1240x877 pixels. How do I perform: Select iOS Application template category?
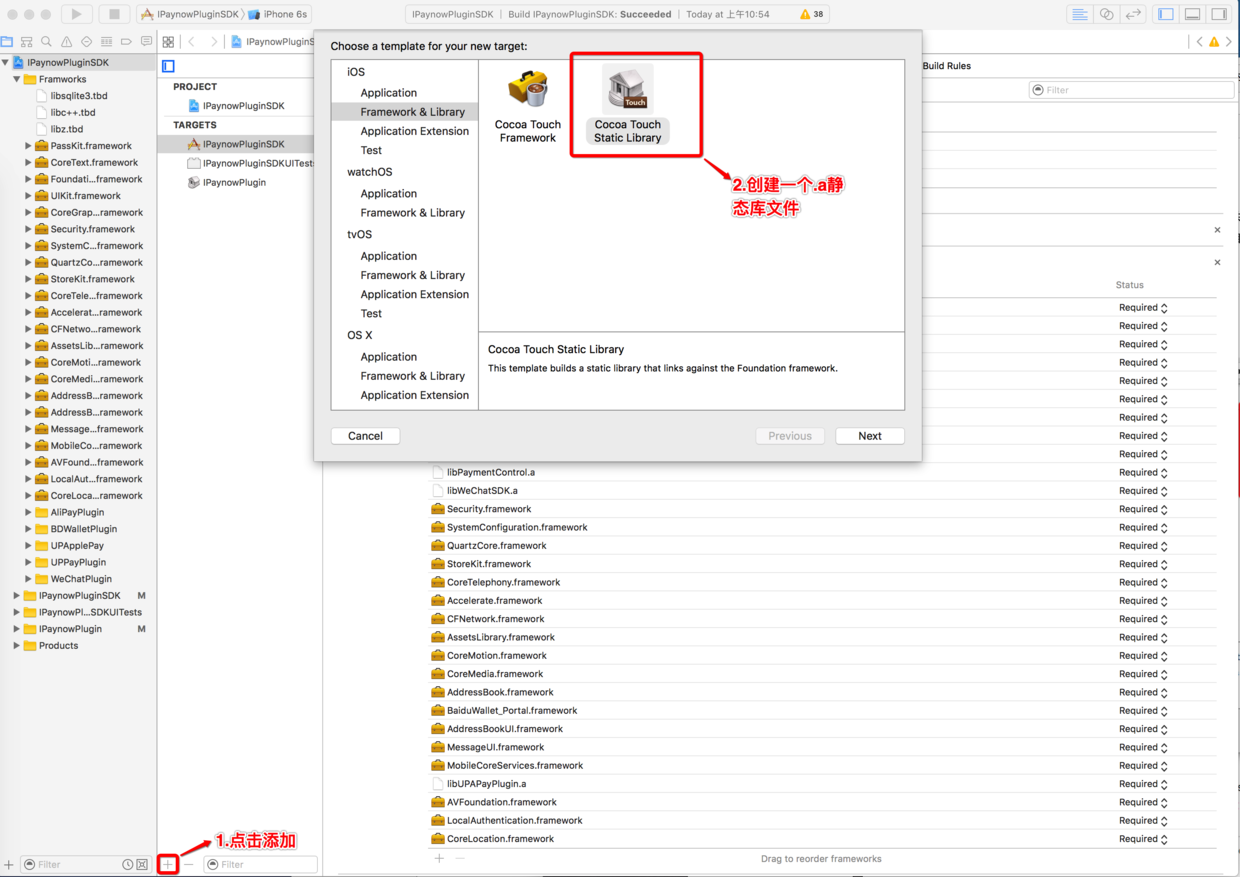click(388, 93)
